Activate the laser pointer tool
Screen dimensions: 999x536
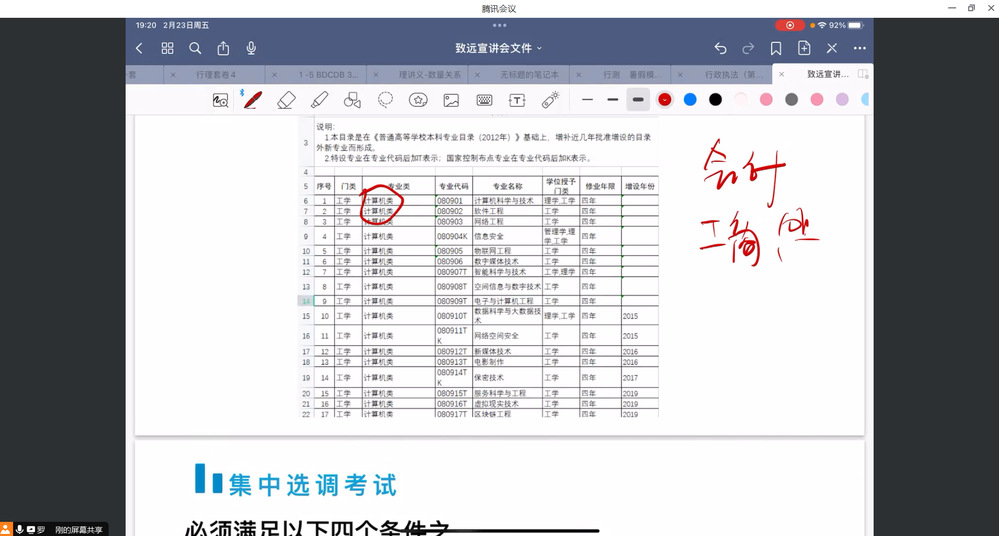coord(550,100)
